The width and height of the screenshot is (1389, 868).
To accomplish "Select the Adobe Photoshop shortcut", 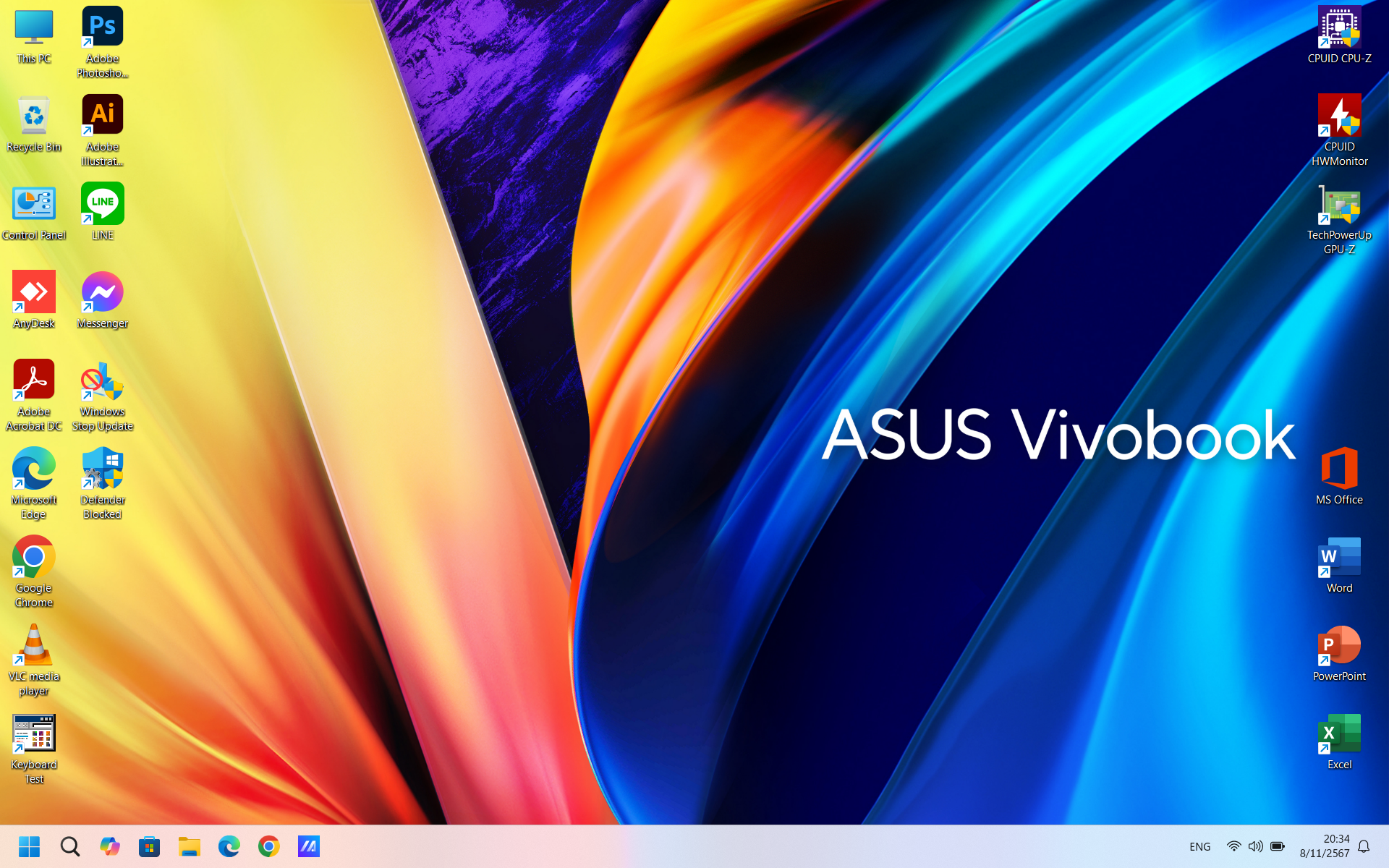I will click(x=102, y=42).
